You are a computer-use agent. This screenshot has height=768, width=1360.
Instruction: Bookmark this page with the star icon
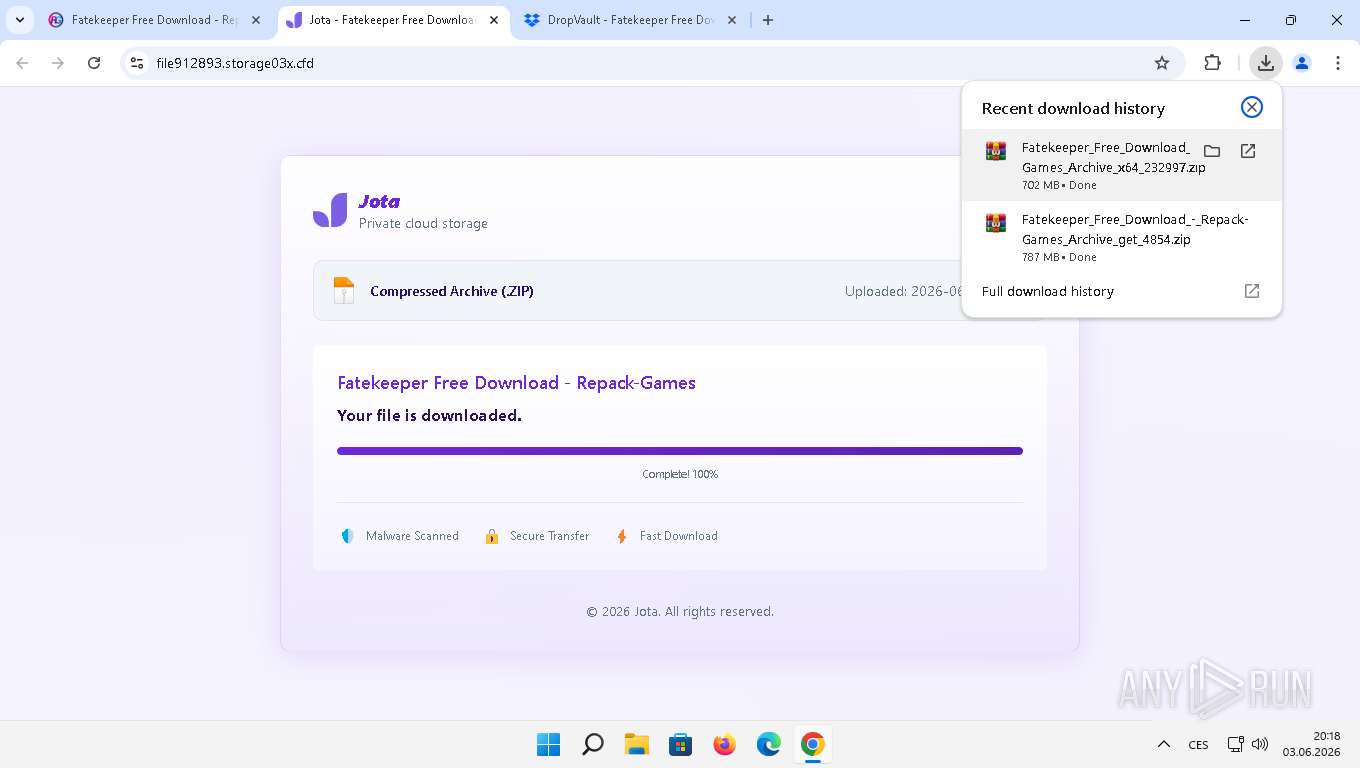(x=1162, y=63)
